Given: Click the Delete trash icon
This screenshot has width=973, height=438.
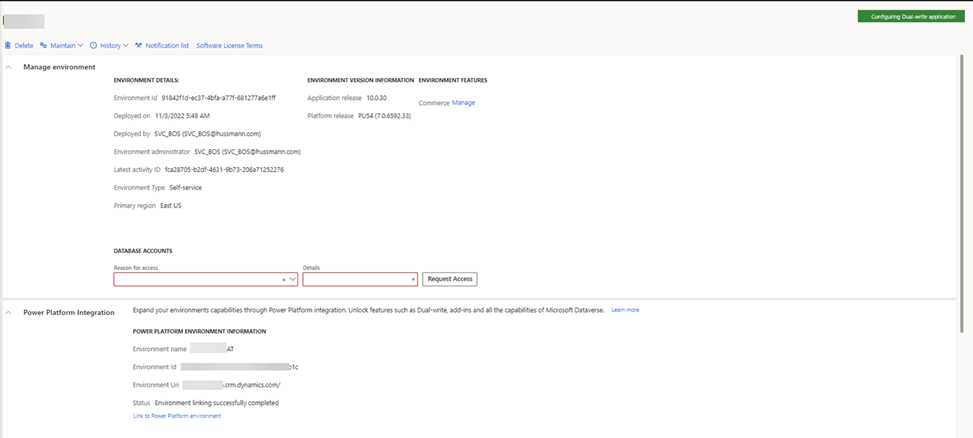Looking at the screenshot, I should tap(8, 45).
